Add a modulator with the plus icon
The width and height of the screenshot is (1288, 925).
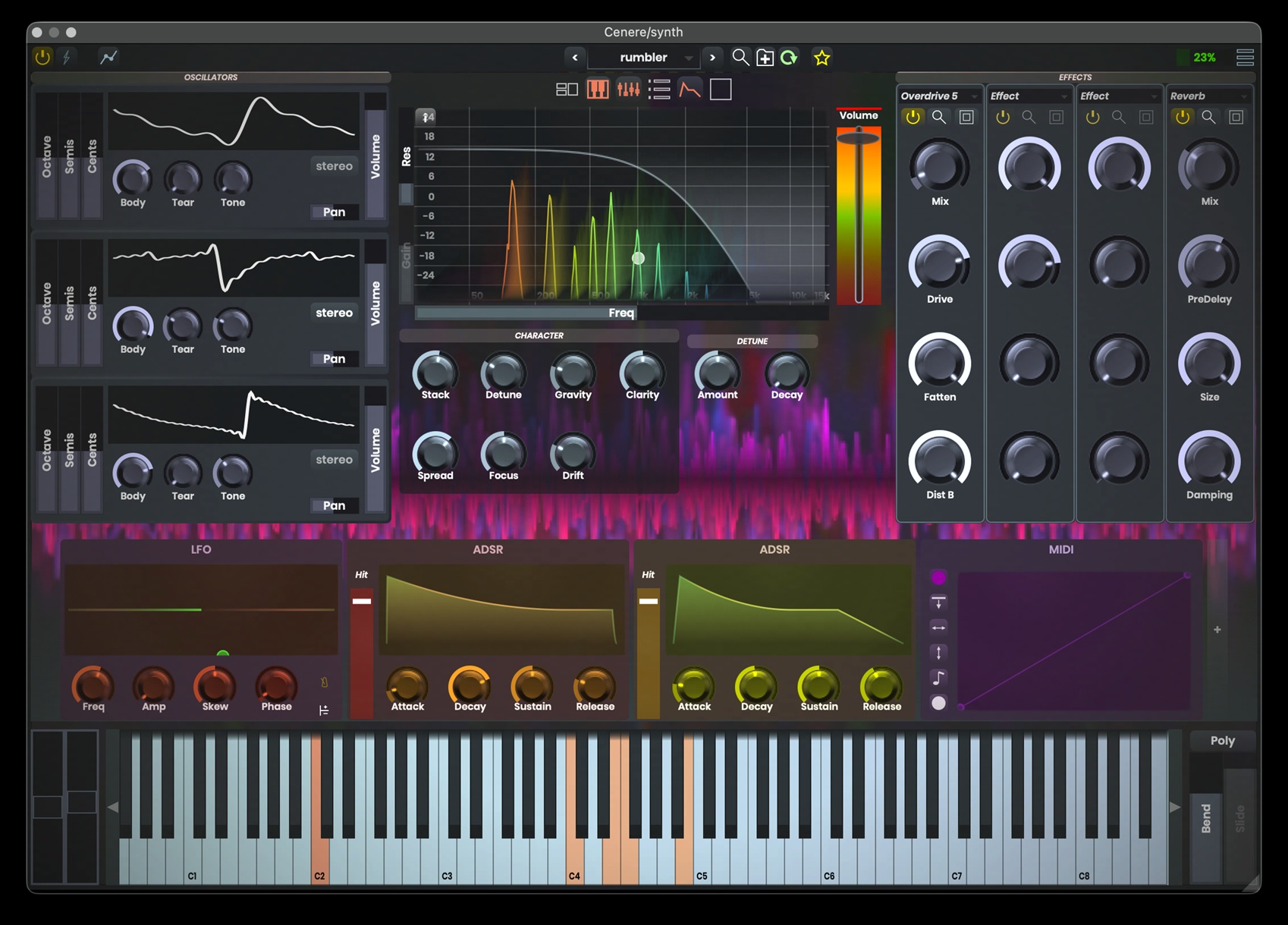tap(1217, 630)
